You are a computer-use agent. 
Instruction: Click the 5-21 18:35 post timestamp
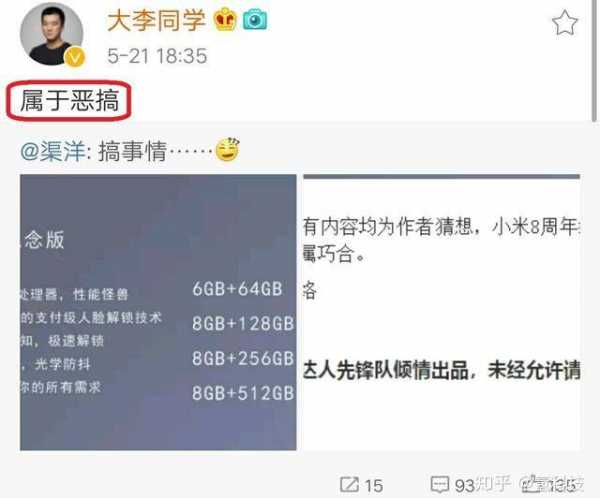click(157, 56)
